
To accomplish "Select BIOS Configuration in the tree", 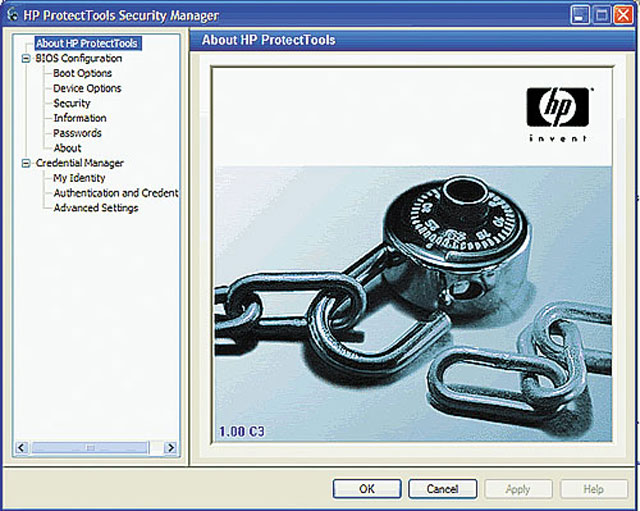I will tap(78, 58).
